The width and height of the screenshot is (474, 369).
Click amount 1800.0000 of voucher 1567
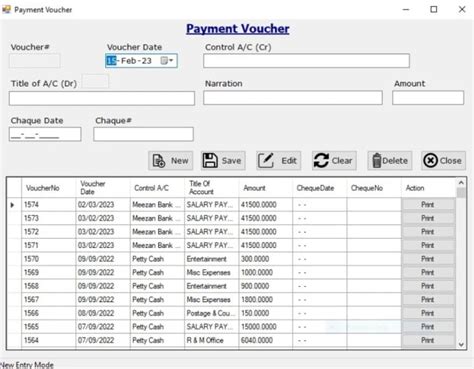(x=266, y=300)
